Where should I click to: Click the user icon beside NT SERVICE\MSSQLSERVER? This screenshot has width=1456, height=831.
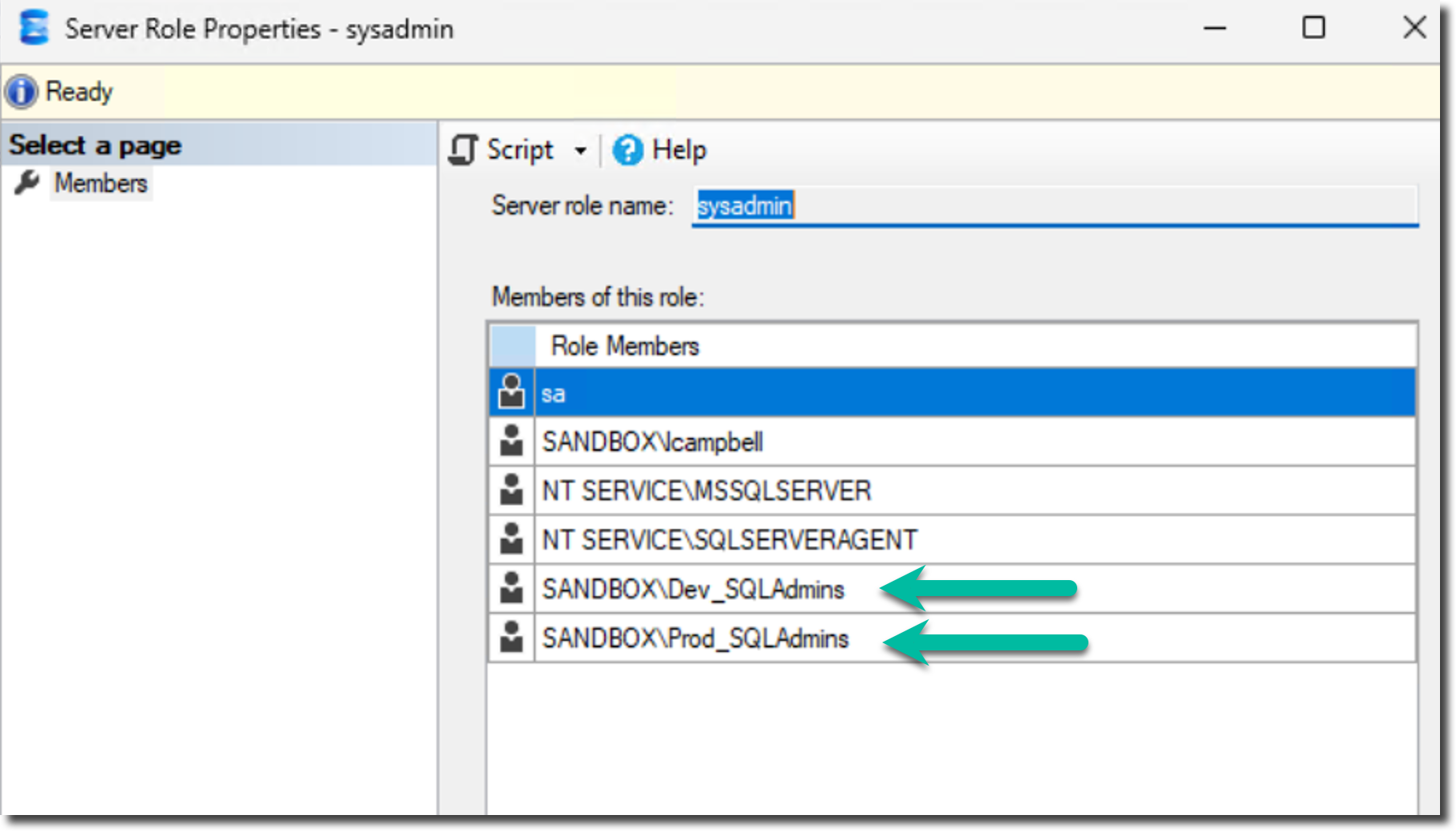511,491
